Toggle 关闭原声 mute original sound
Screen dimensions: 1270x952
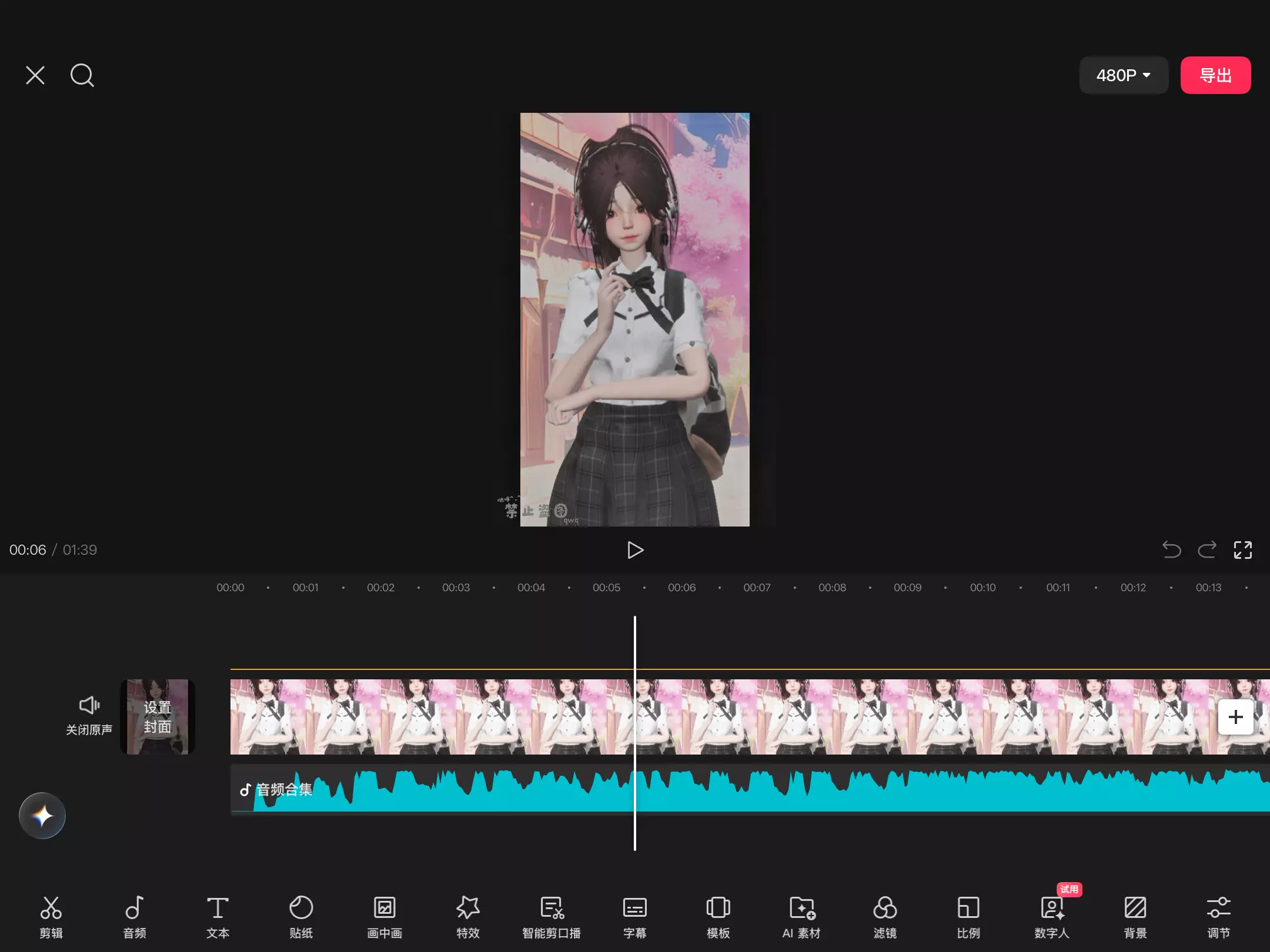(x=89, y=715)
